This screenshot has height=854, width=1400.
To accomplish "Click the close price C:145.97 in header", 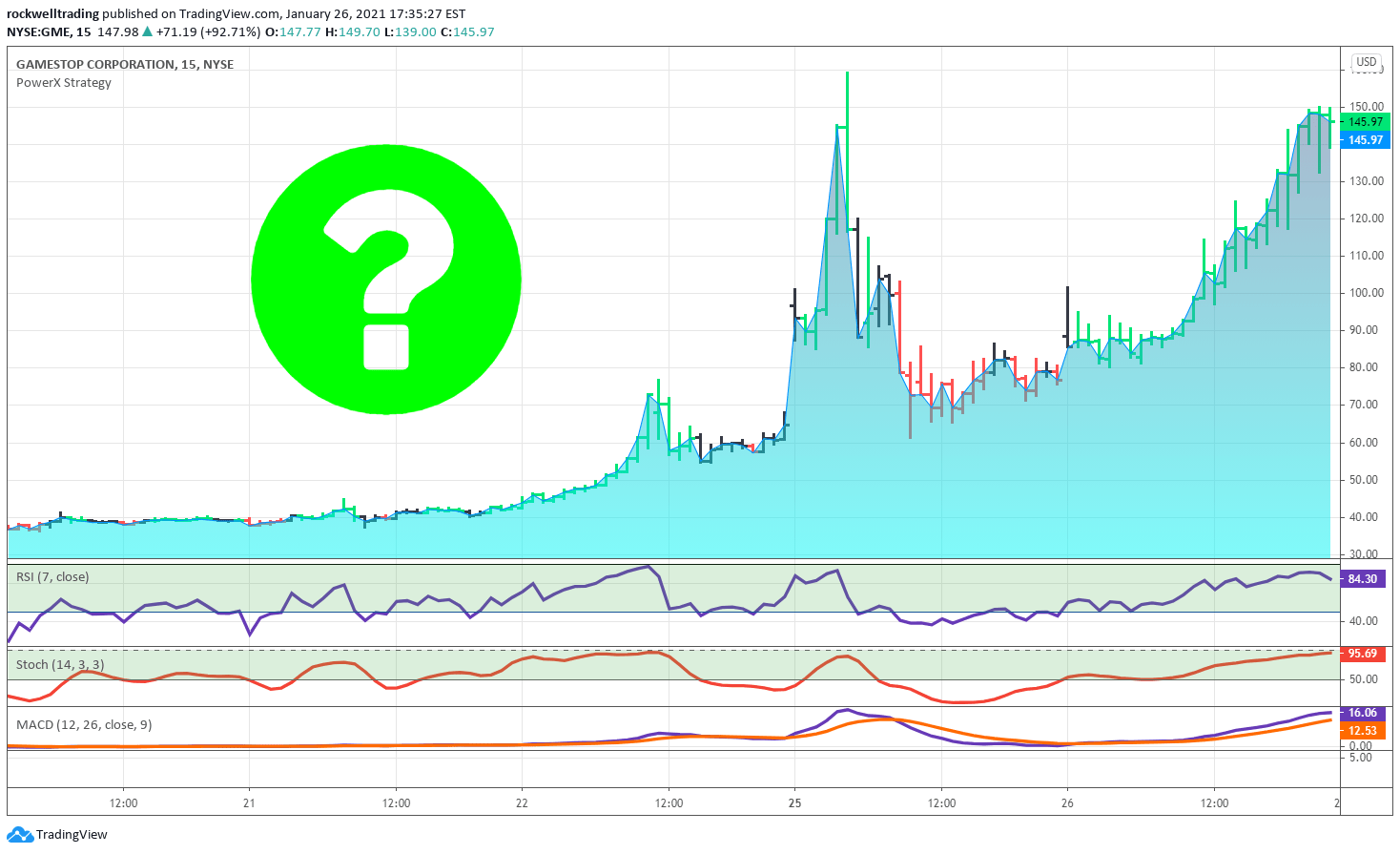I will pyautogui.click(x=468, y=31).
